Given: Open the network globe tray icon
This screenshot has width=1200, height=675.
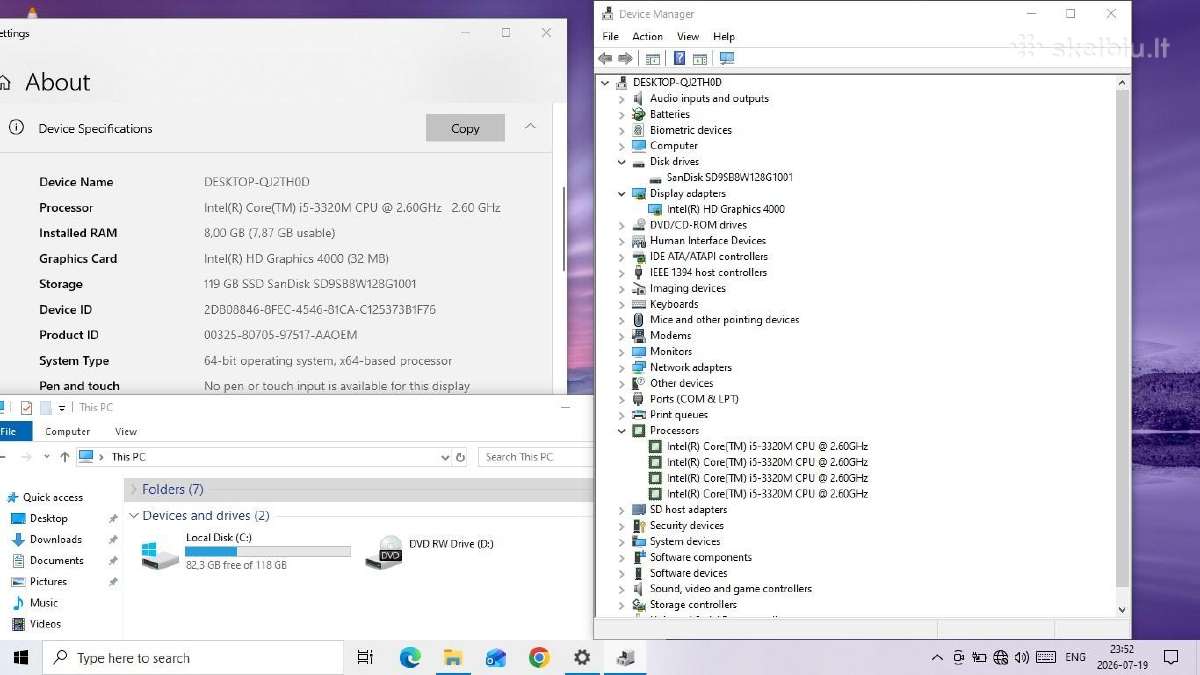Looking at the screenshot, I should tap(1001, 657).
